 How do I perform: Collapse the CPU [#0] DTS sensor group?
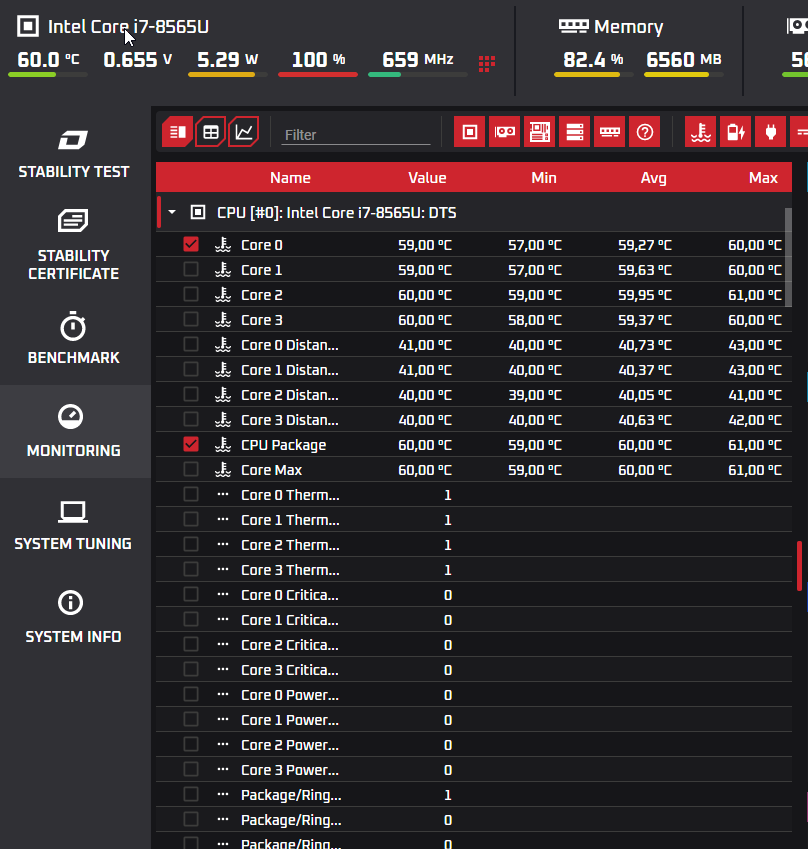point(172,212)
